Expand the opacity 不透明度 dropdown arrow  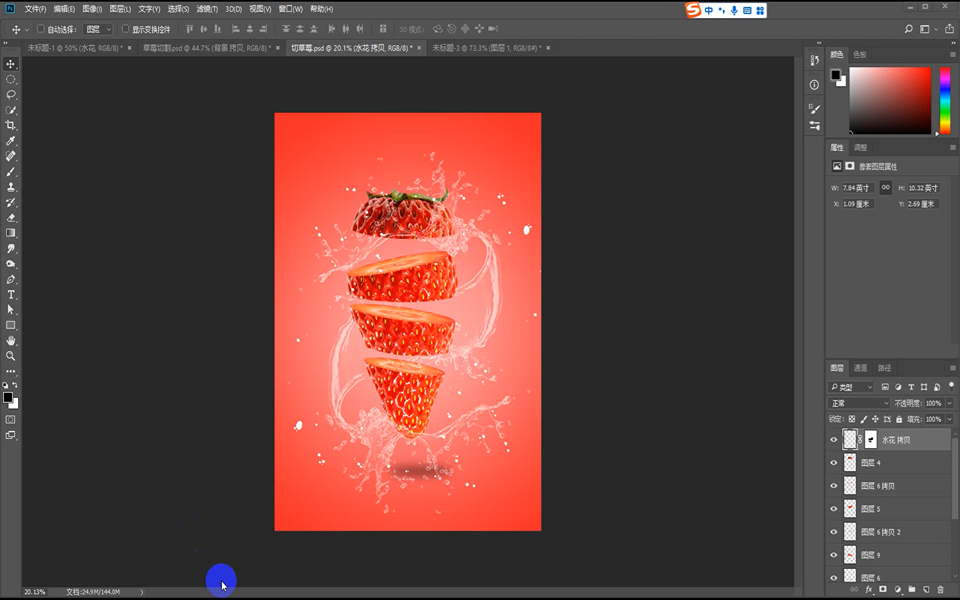click(x=947, y=403)
